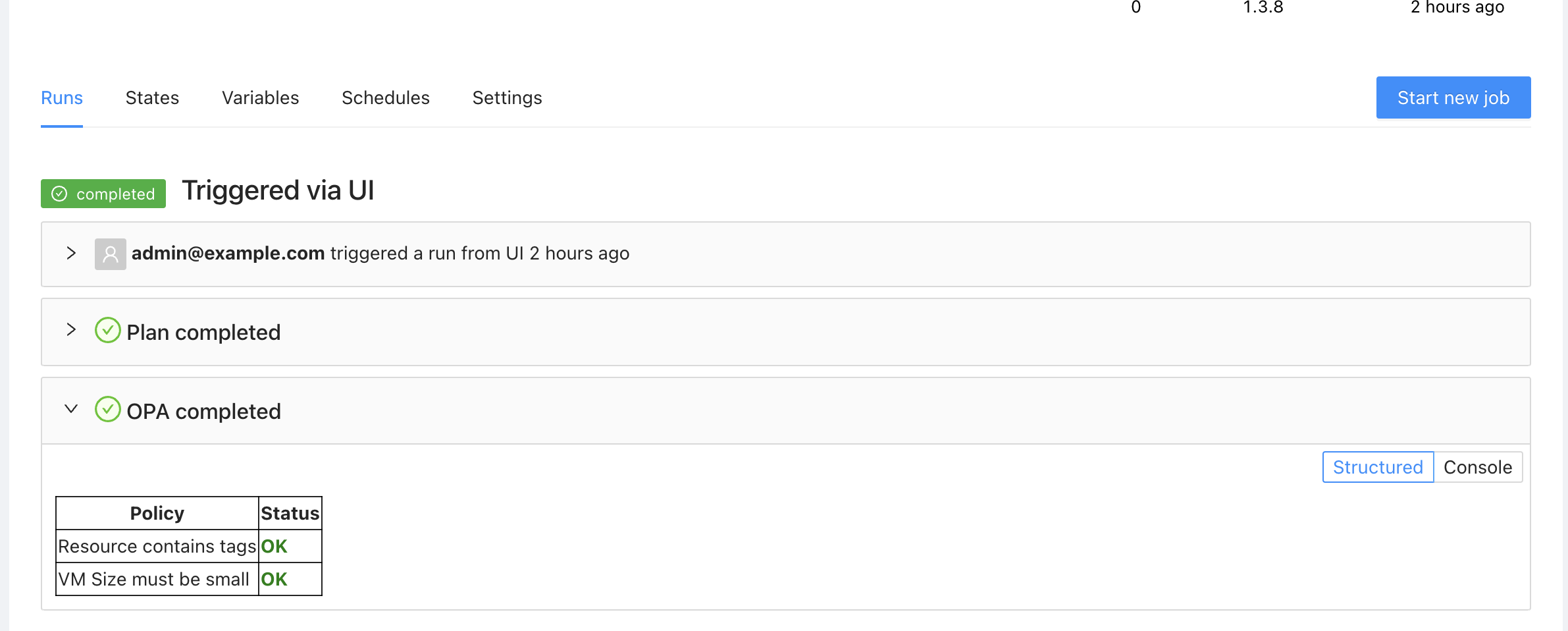Click the OK status for Resource contains tags
This screenshot has height=631, width=1568.
click(x=274, y=546)
